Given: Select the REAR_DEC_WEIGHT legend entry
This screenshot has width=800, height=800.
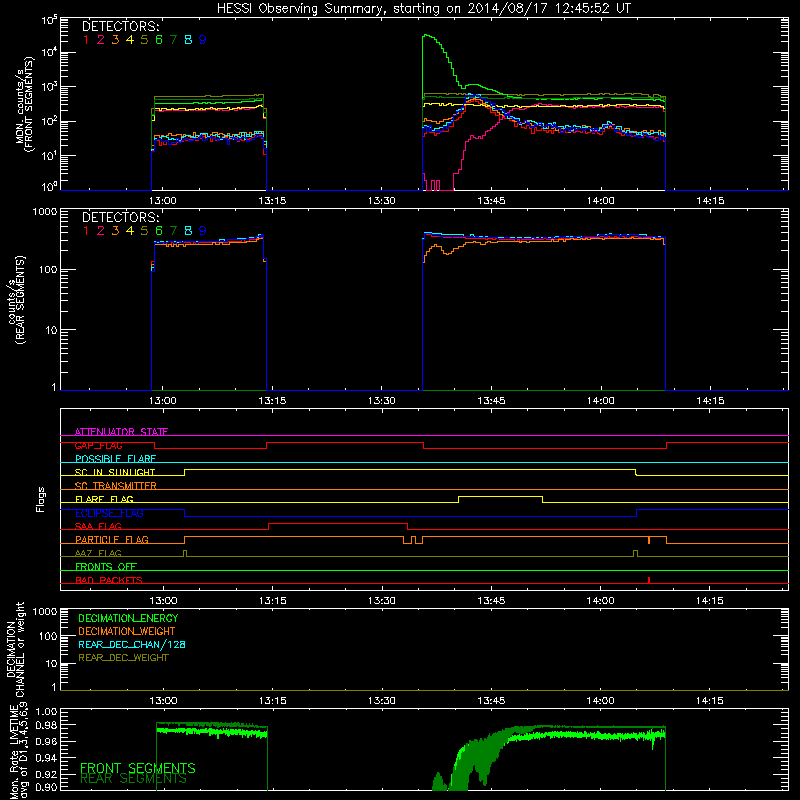Looking at the screenshot, I should 123,658.
